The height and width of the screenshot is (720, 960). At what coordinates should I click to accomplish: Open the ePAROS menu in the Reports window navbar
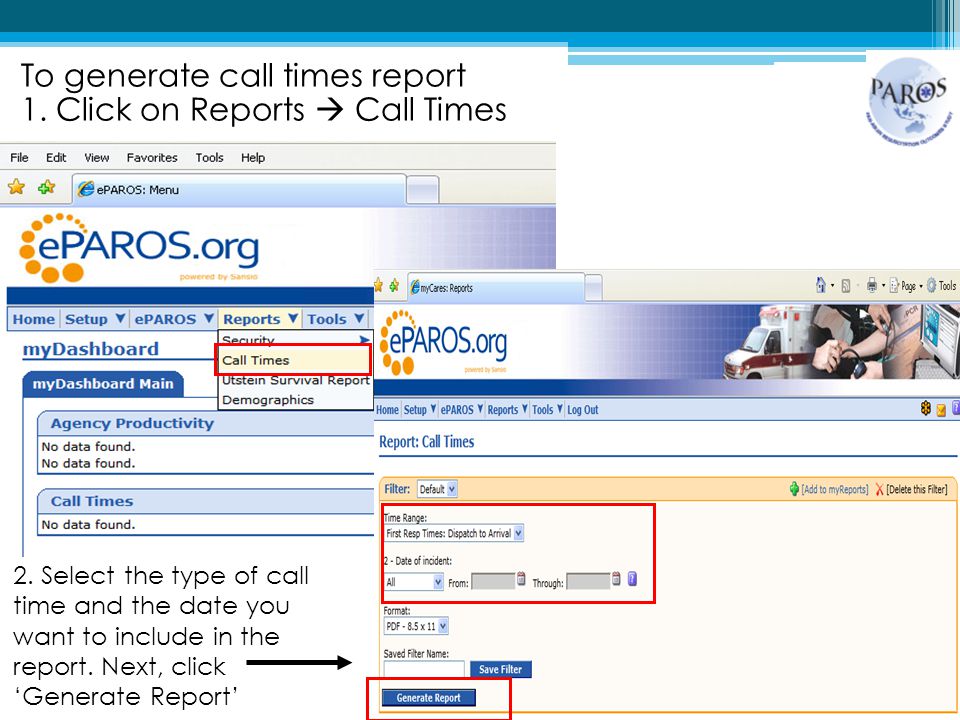(x=462, y=410)
